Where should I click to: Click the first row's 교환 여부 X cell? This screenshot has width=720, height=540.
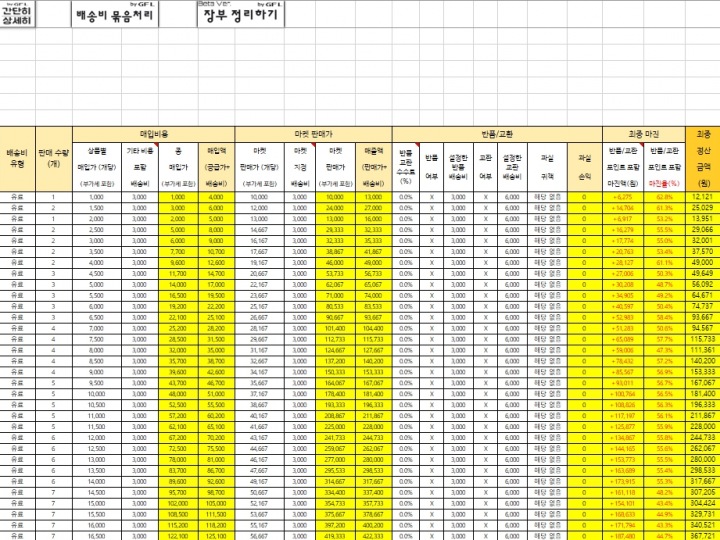(485, 198)
